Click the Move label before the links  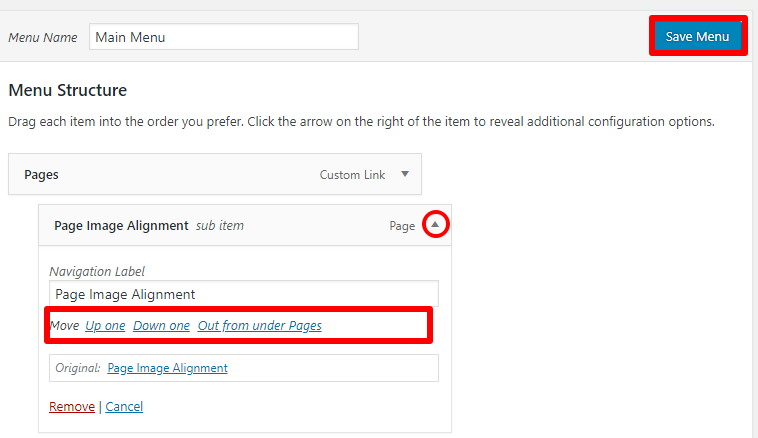[64, 326]
